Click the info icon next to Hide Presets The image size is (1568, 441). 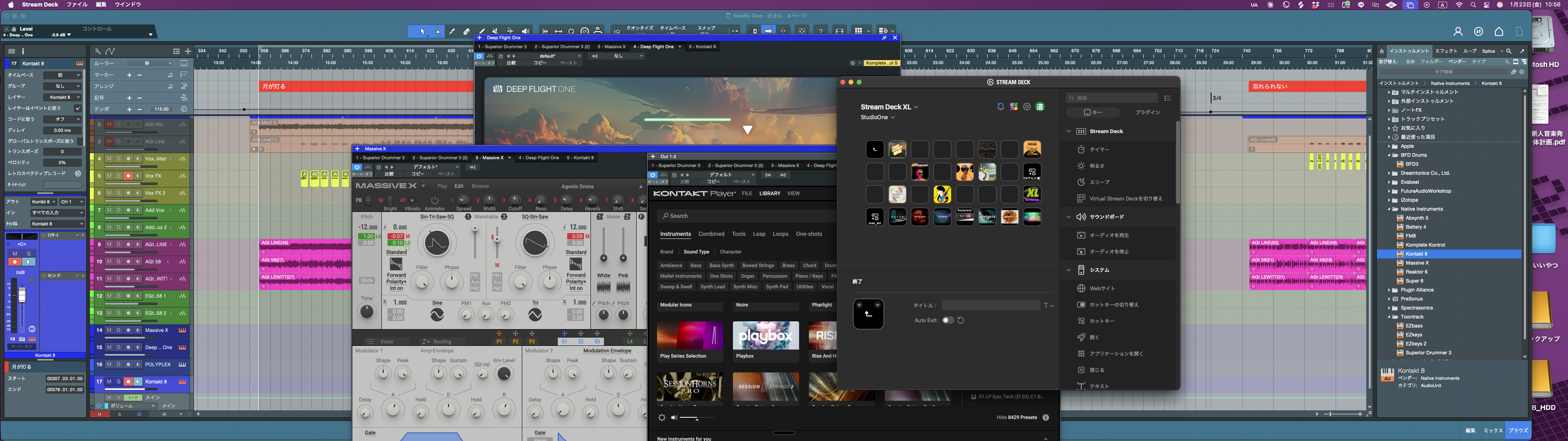pos(1046,417)
